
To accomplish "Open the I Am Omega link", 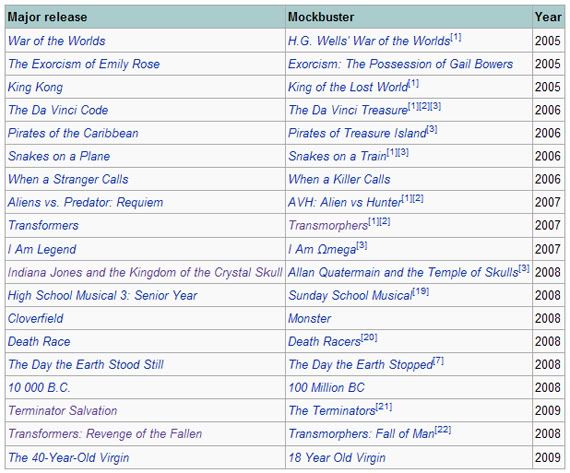I will tap(322, 249).
